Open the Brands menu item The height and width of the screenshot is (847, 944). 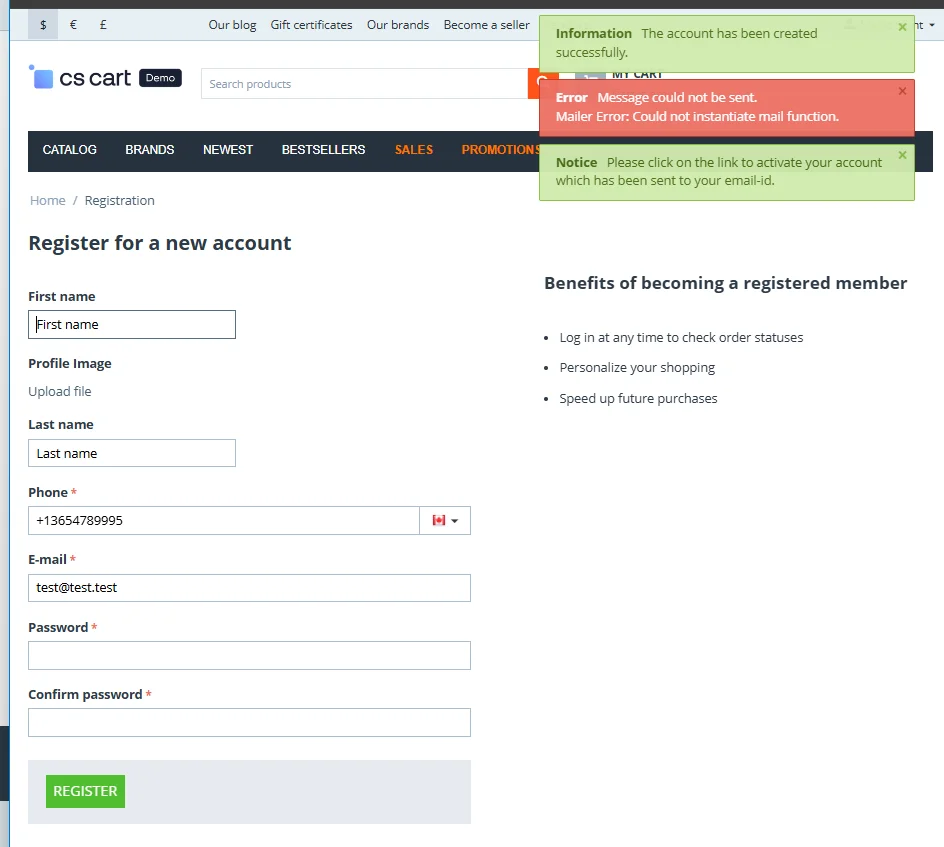[150, 150]
